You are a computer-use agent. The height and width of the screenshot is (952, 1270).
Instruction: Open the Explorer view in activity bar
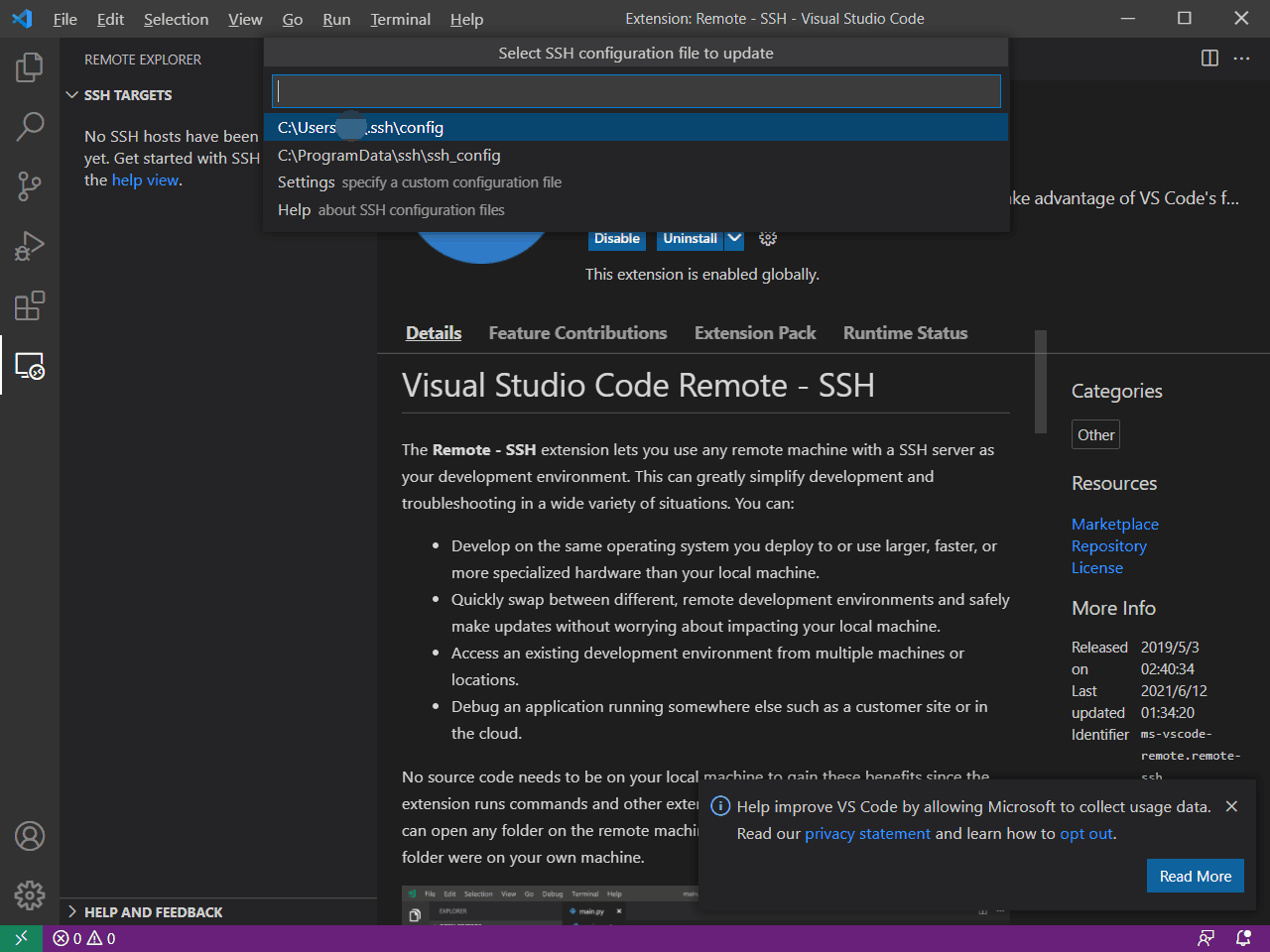(30, 67)
